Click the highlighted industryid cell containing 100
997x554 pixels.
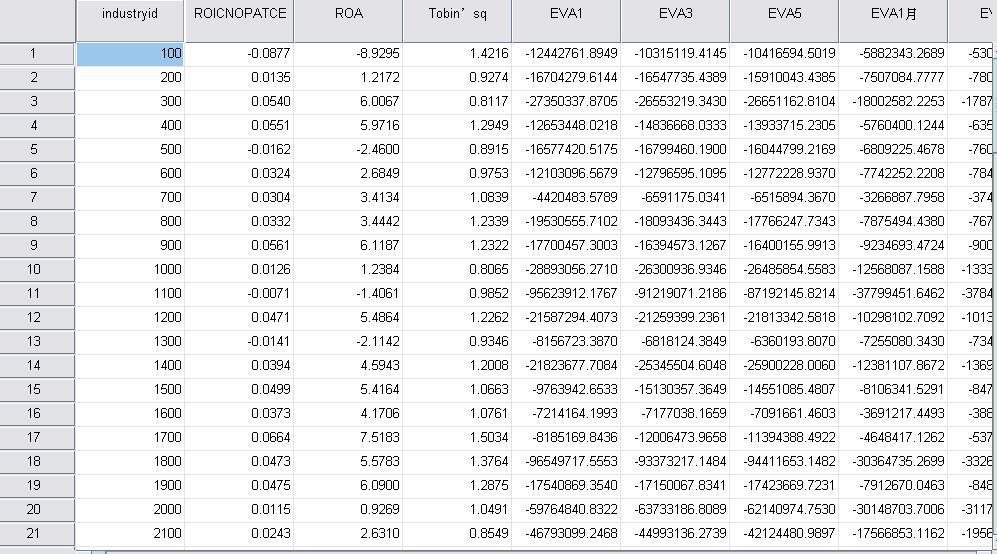pyautogui.click(x=130, y=53)
